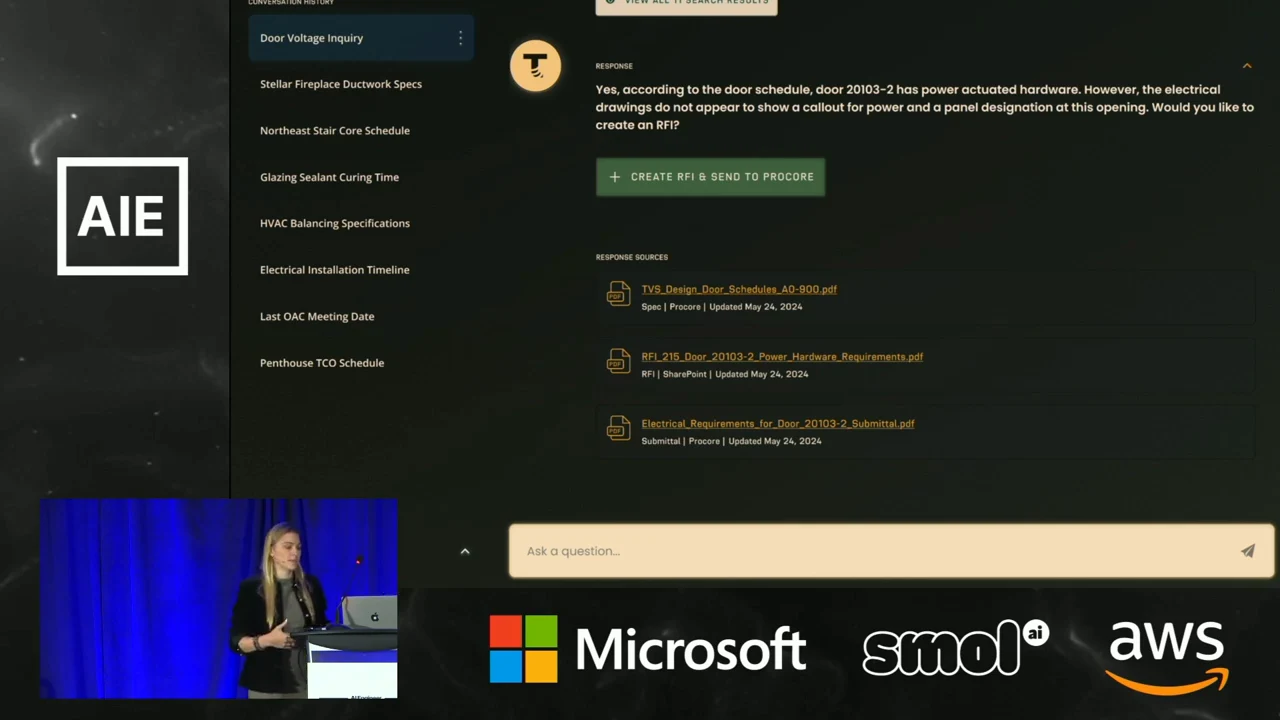
Task: Click the 'Spec | Procore | Updated May 24, 2024' text
Action: point(722,307)
